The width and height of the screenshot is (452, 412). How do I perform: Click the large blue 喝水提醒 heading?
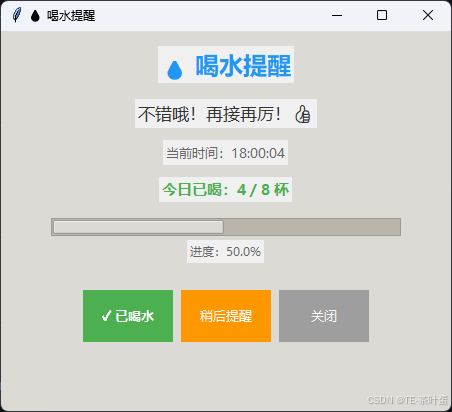coord(243,66)
